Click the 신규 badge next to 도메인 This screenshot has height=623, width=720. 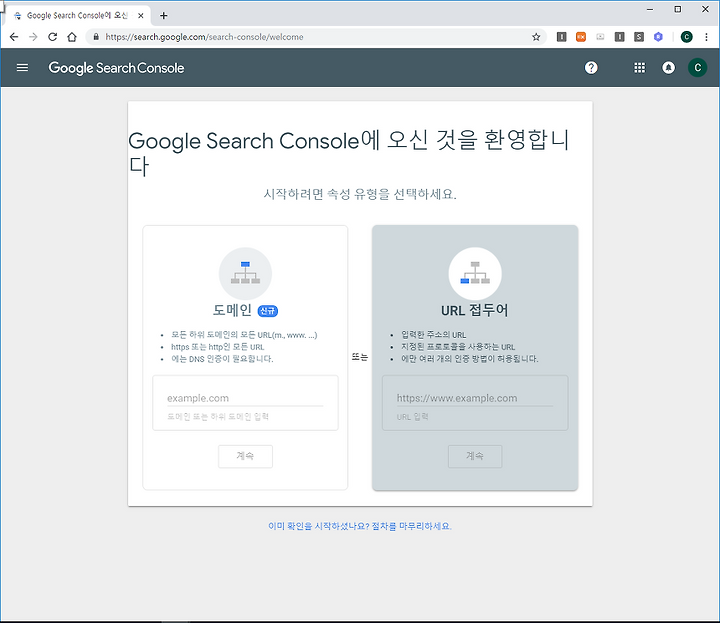coord(268,311)
